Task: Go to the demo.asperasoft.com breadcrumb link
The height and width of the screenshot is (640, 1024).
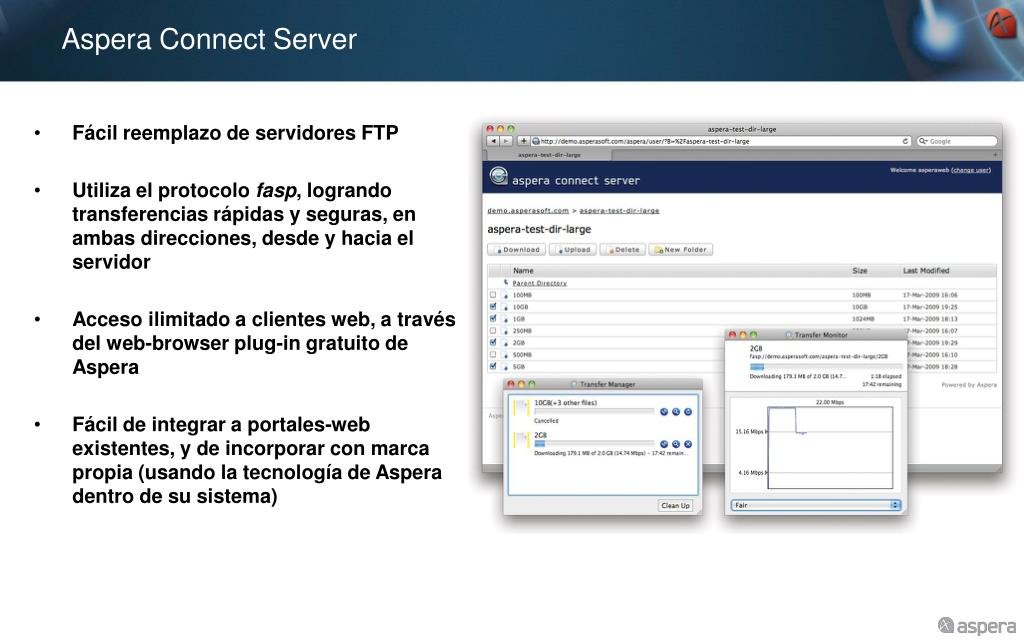Action: (x=528, y=211)
